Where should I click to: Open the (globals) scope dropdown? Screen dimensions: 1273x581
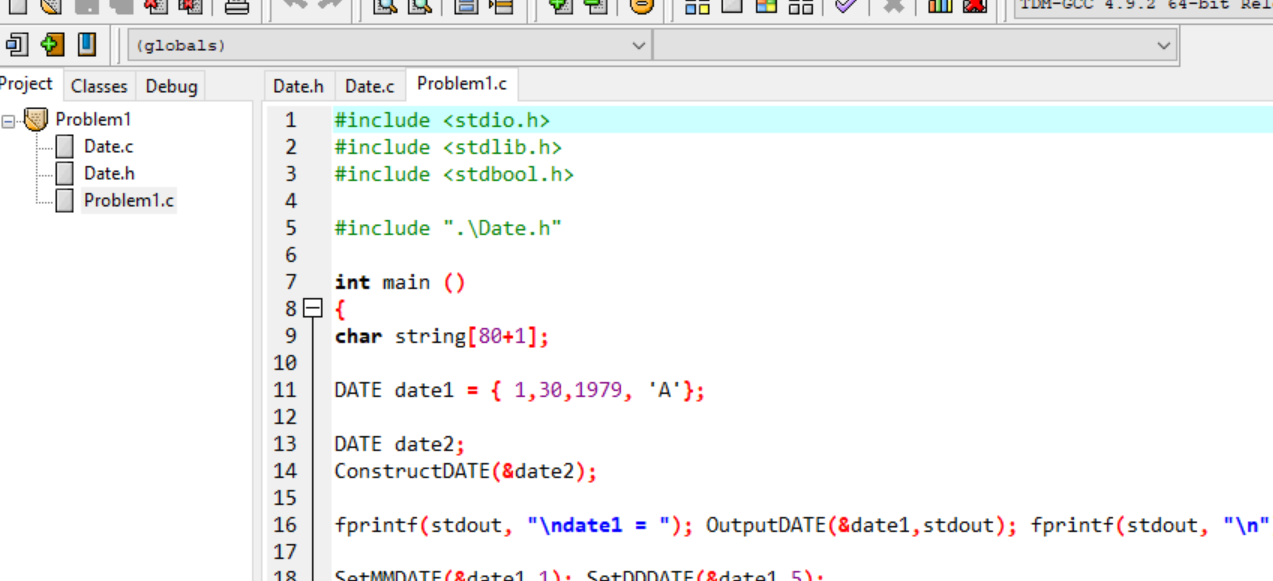390,45
